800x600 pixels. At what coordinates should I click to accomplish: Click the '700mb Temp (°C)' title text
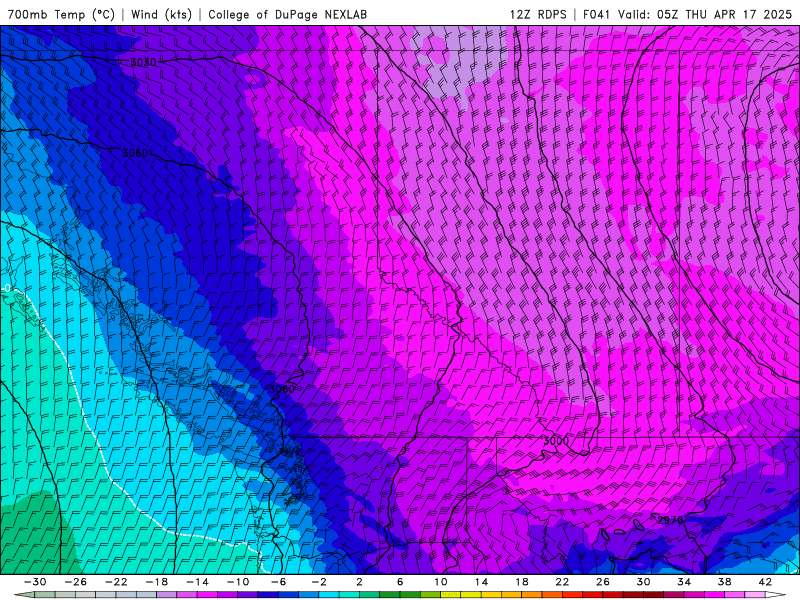tap(62, 14)
